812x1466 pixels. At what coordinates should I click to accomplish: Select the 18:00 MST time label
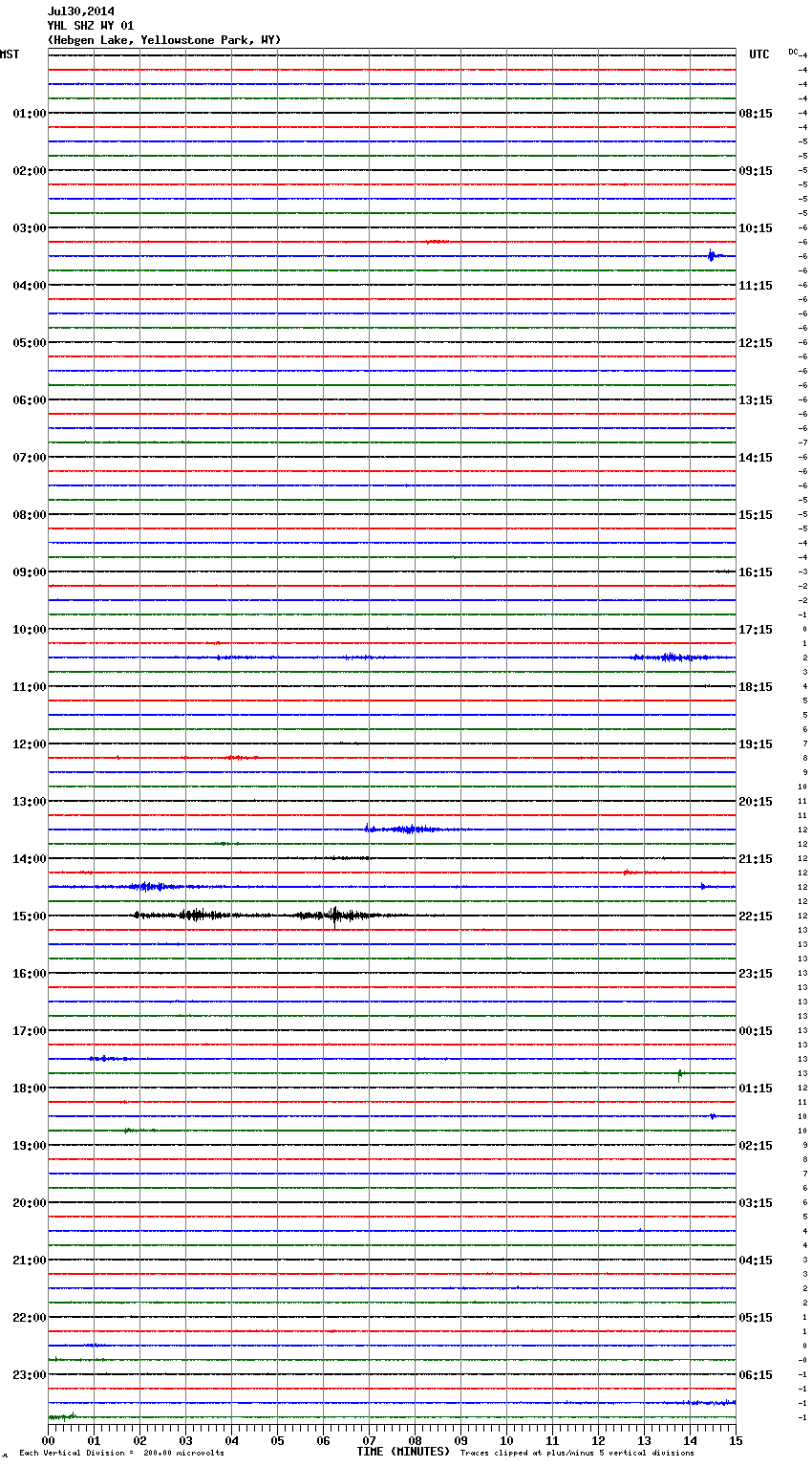(x=30, y=1089)
